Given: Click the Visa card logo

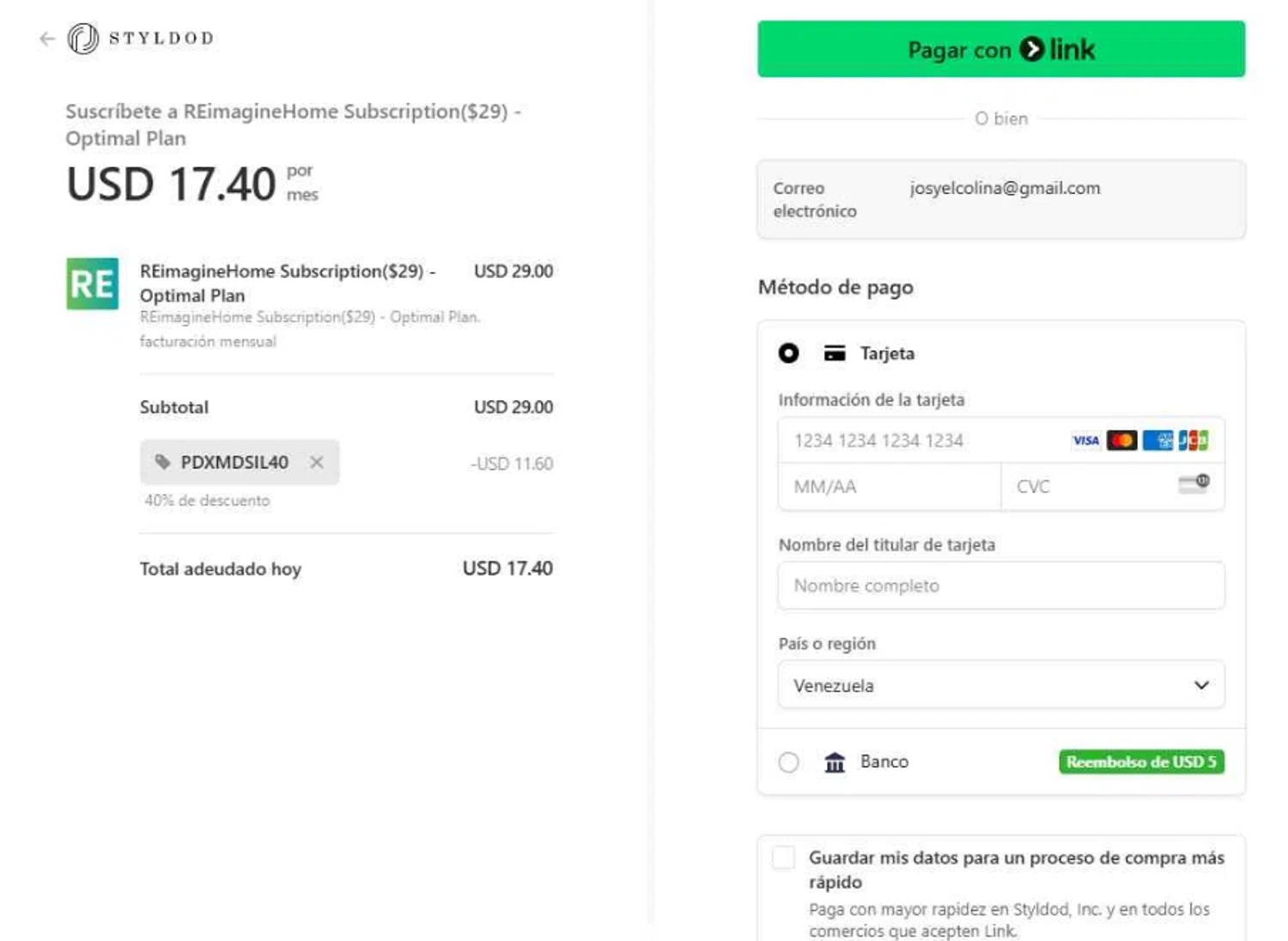Looking at the screenshot, I should point(1086,440).
